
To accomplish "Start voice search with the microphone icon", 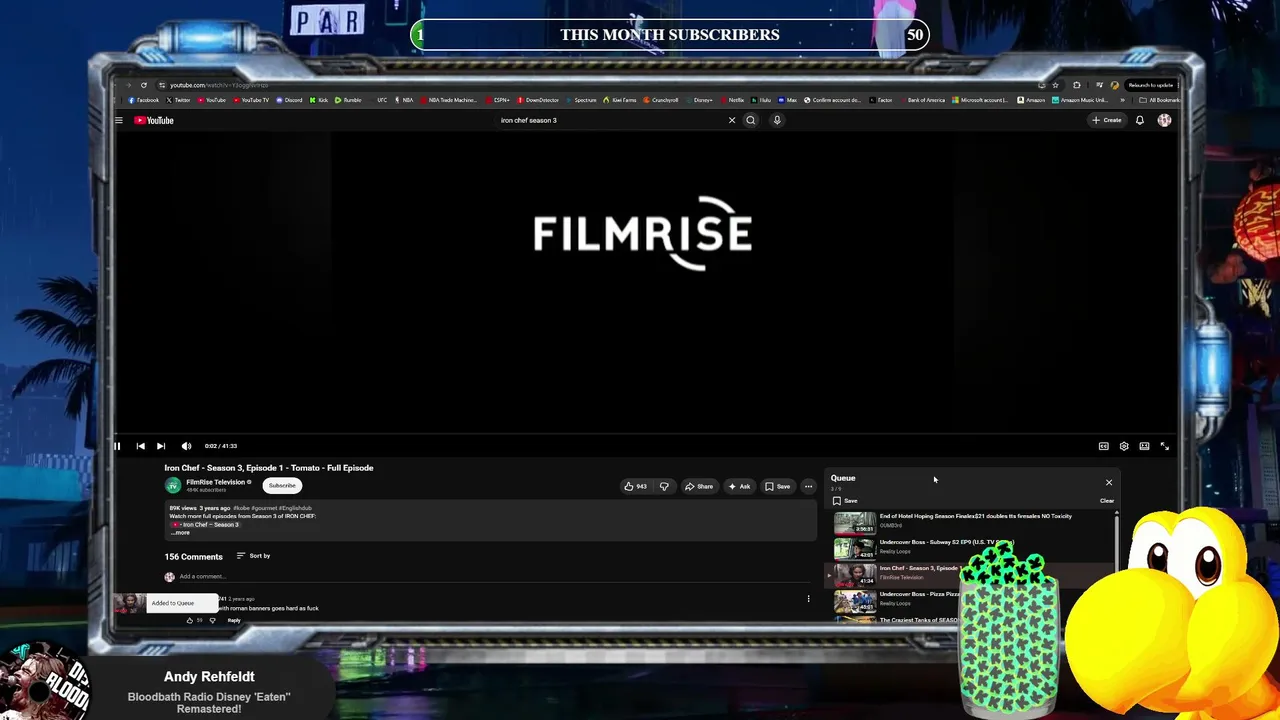I will click(x=777, y=120).
